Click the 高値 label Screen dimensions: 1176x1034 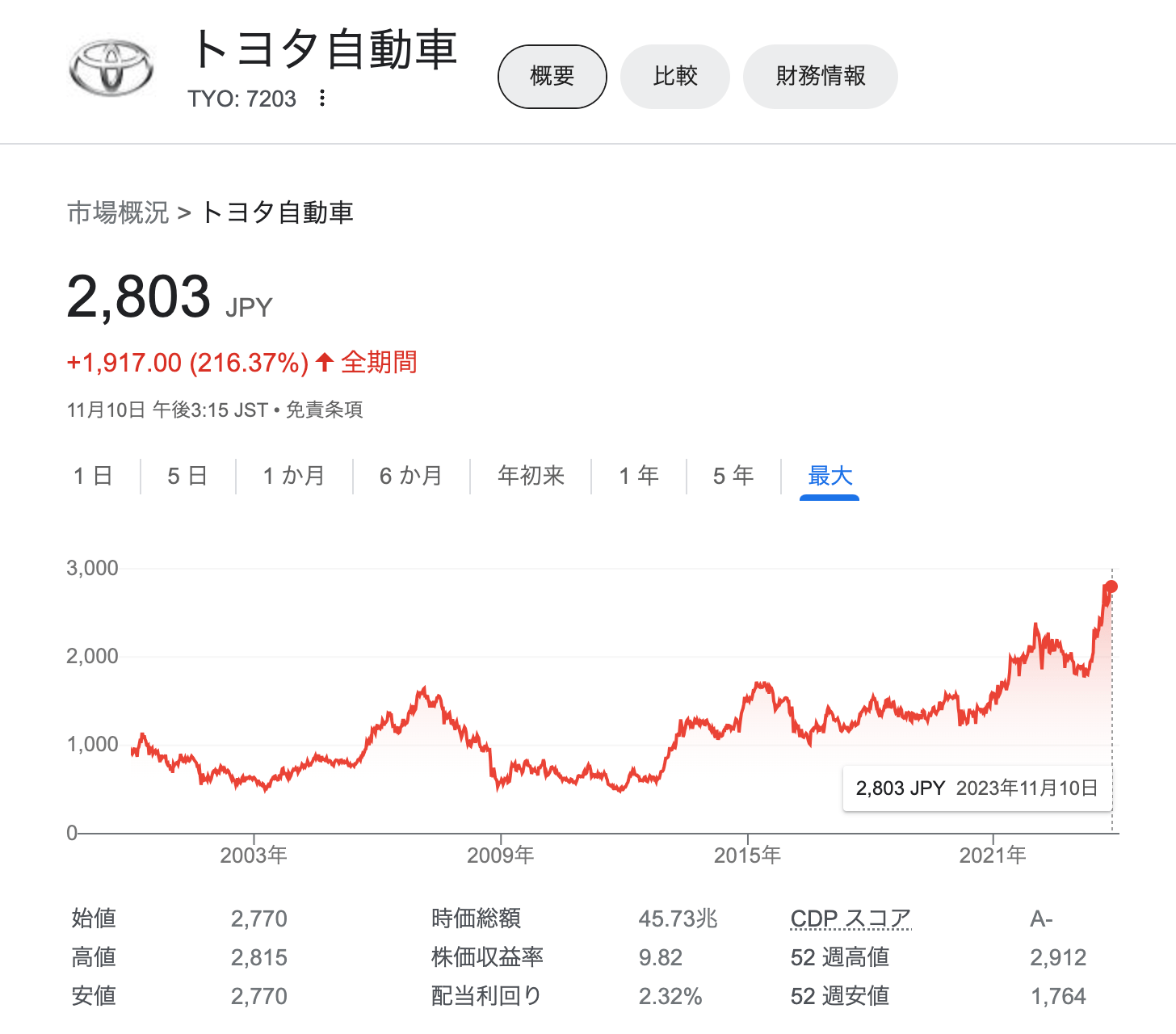pos(94,957)
